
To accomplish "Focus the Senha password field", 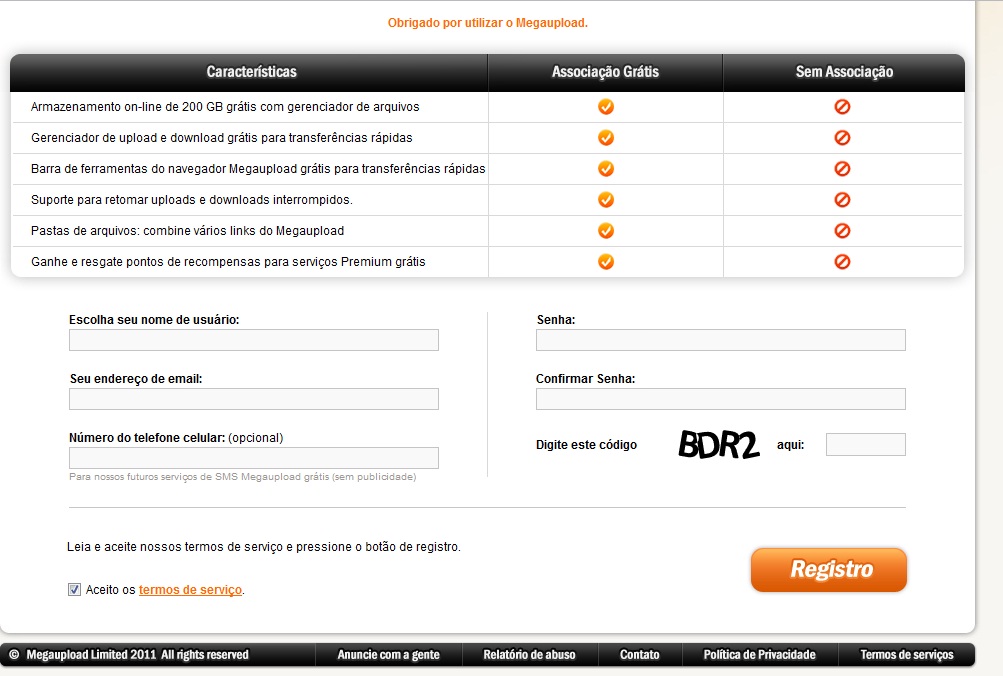I will [x=721, y=340].
